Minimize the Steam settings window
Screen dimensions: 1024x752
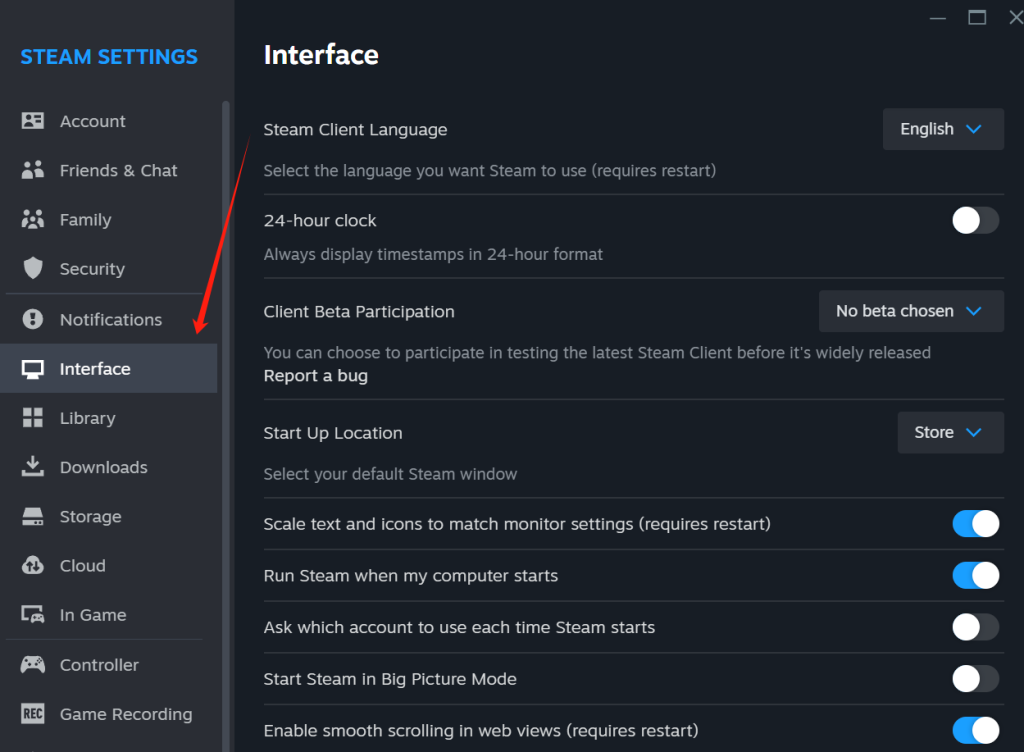(938, 18)
